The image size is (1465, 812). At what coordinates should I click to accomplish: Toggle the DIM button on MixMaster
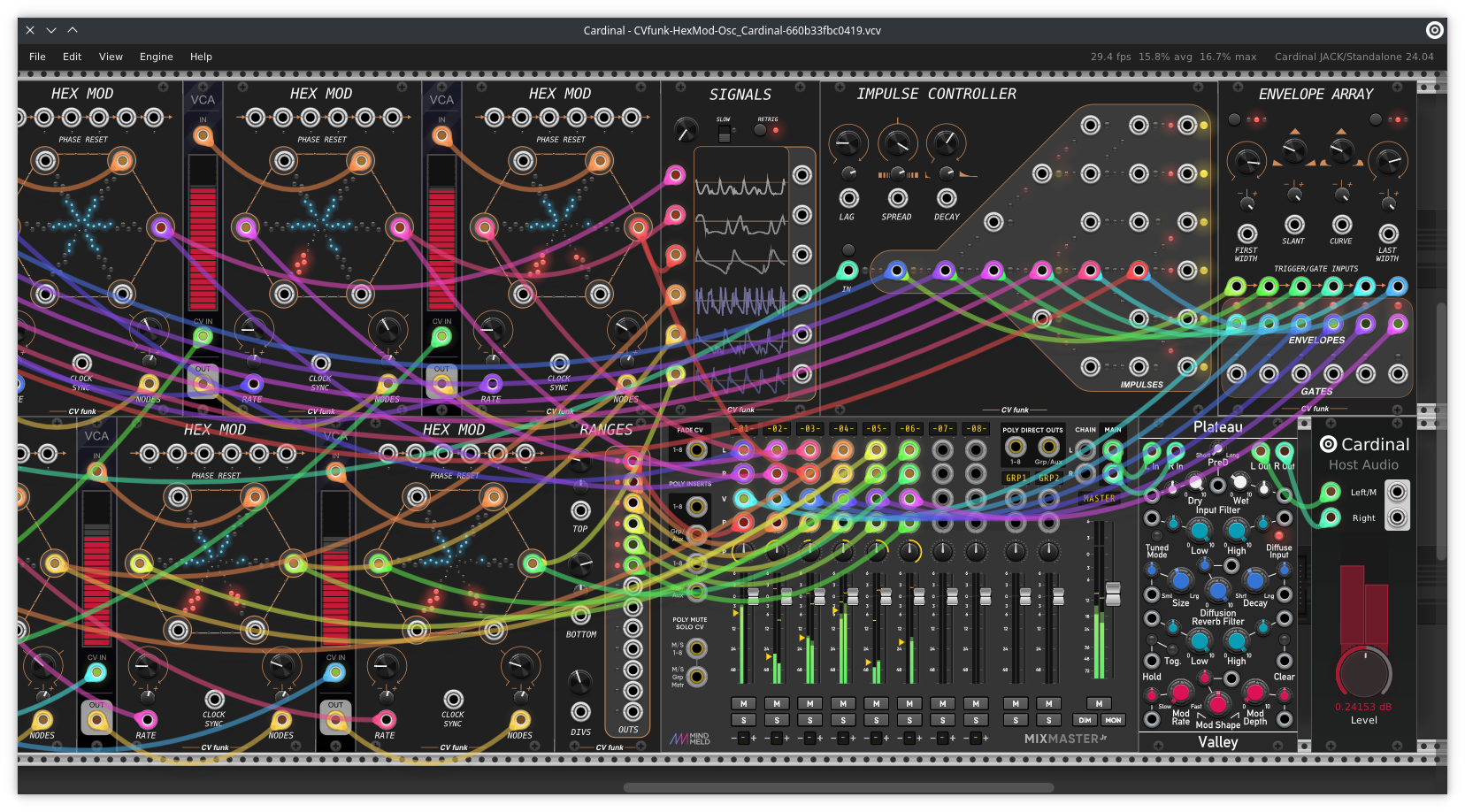pos(1085,720)
